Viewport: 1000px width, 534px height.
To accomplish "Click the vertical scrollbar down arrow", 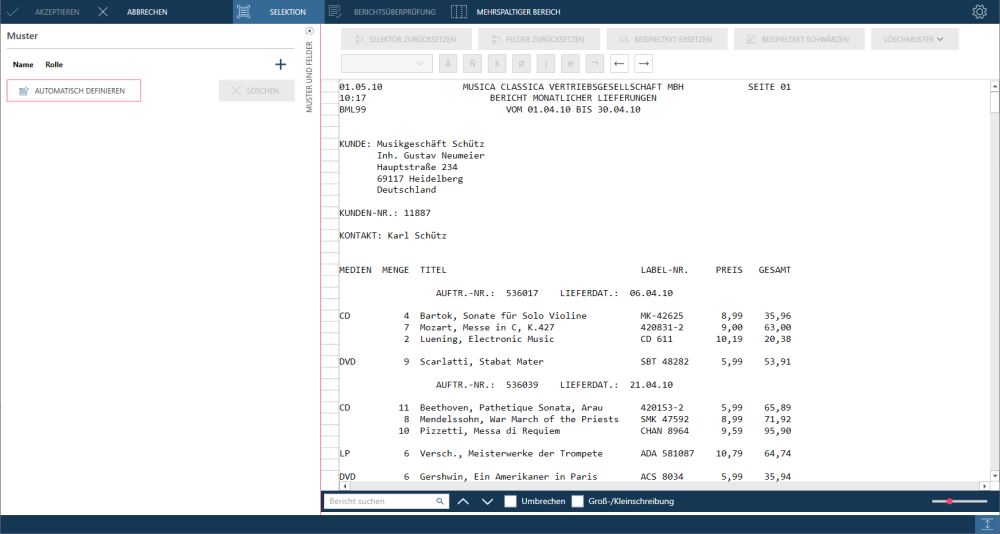I will pos(994,476).
